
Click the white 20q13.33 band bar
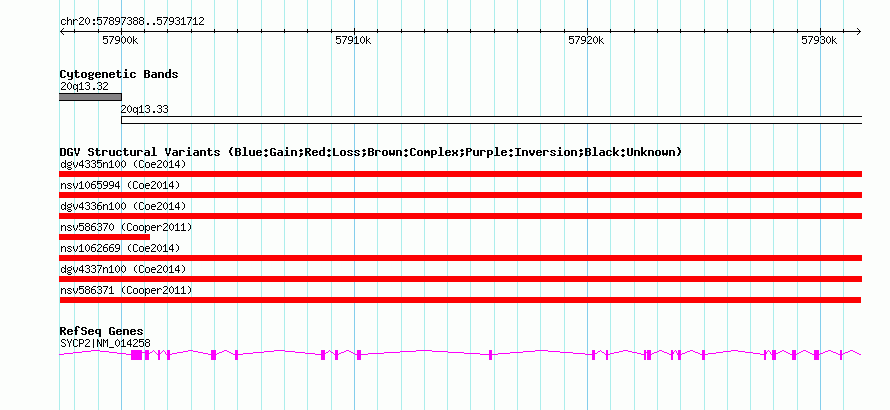tap(492, 120)
